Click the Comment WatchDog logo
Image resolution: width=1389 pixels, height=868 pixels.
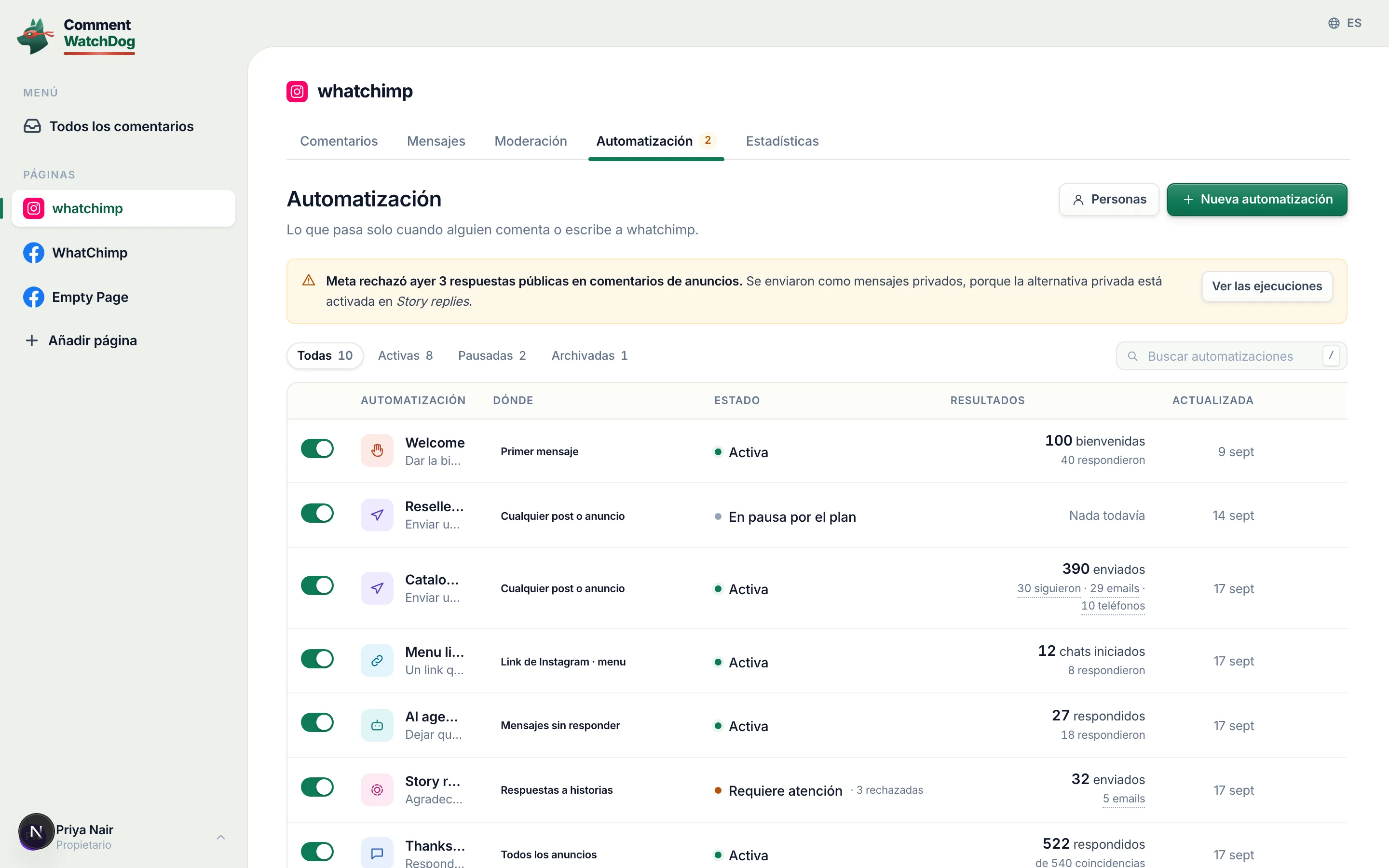tap(76, 36)
